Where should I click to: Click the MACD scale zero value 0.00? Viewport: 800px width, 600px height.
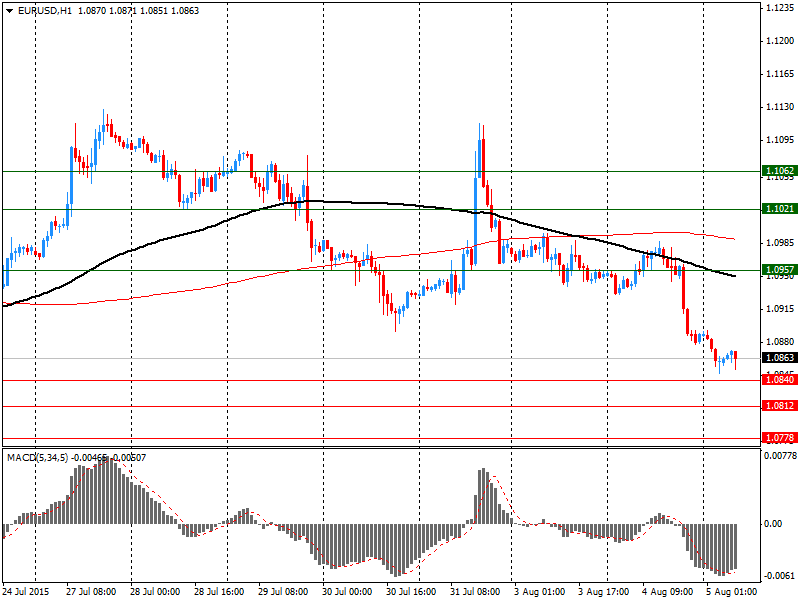(773, 523)
